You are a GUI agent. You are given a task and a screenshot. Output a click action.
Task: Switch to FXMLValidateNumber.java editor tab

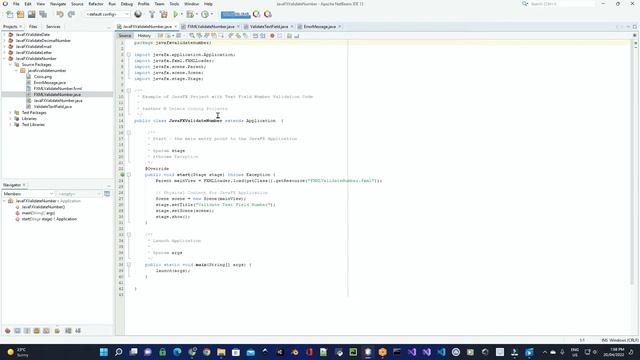211,27
